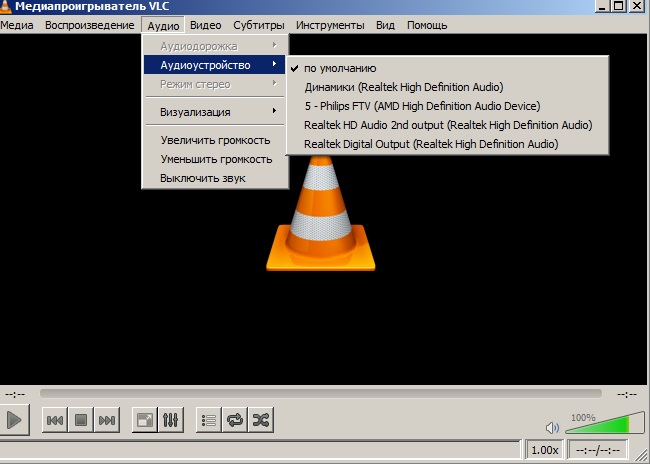
Task: Adjust the green volume slider
Action: pos(605,423)
